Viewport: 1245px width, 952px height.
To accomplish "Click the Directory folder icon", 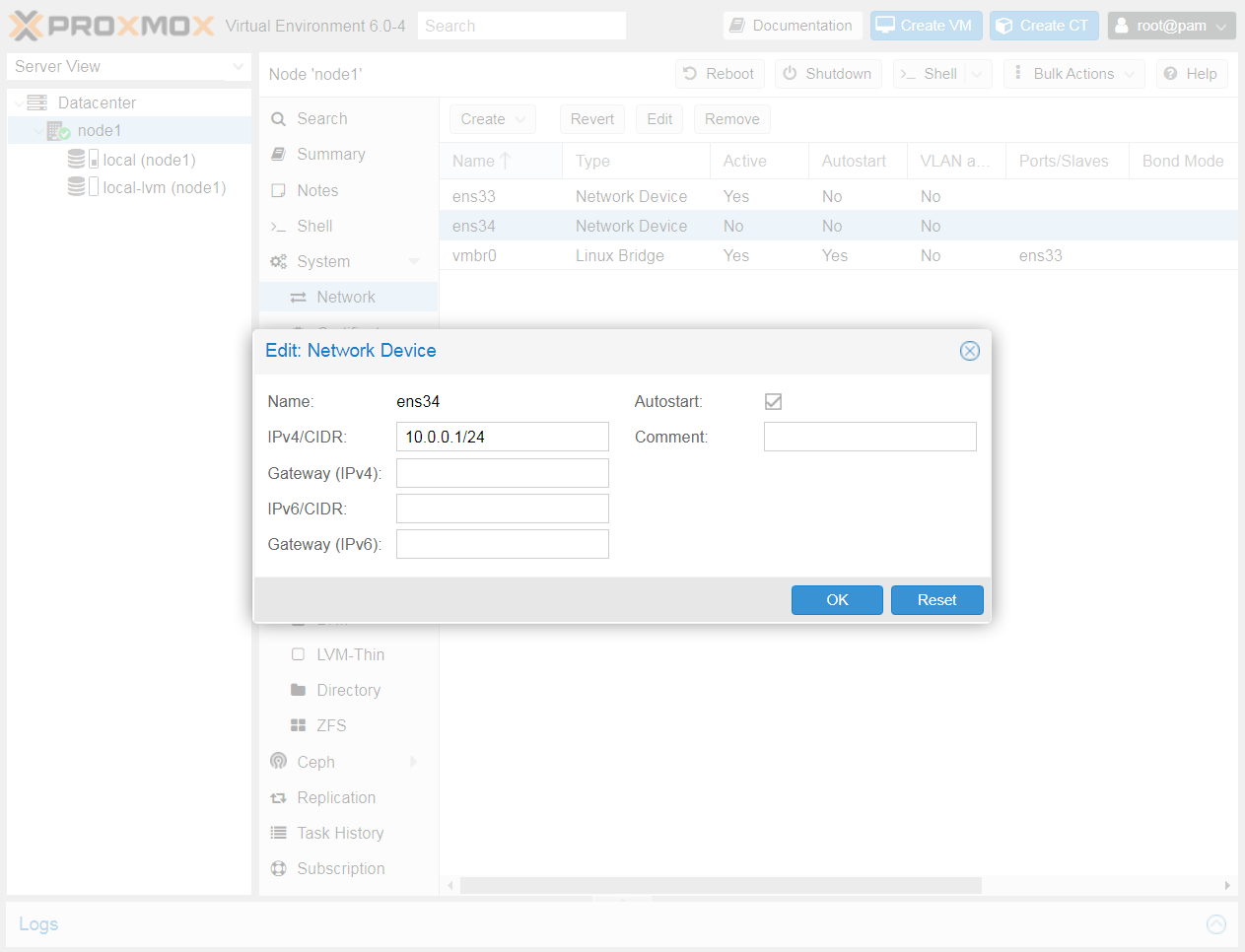I will 298,690.
